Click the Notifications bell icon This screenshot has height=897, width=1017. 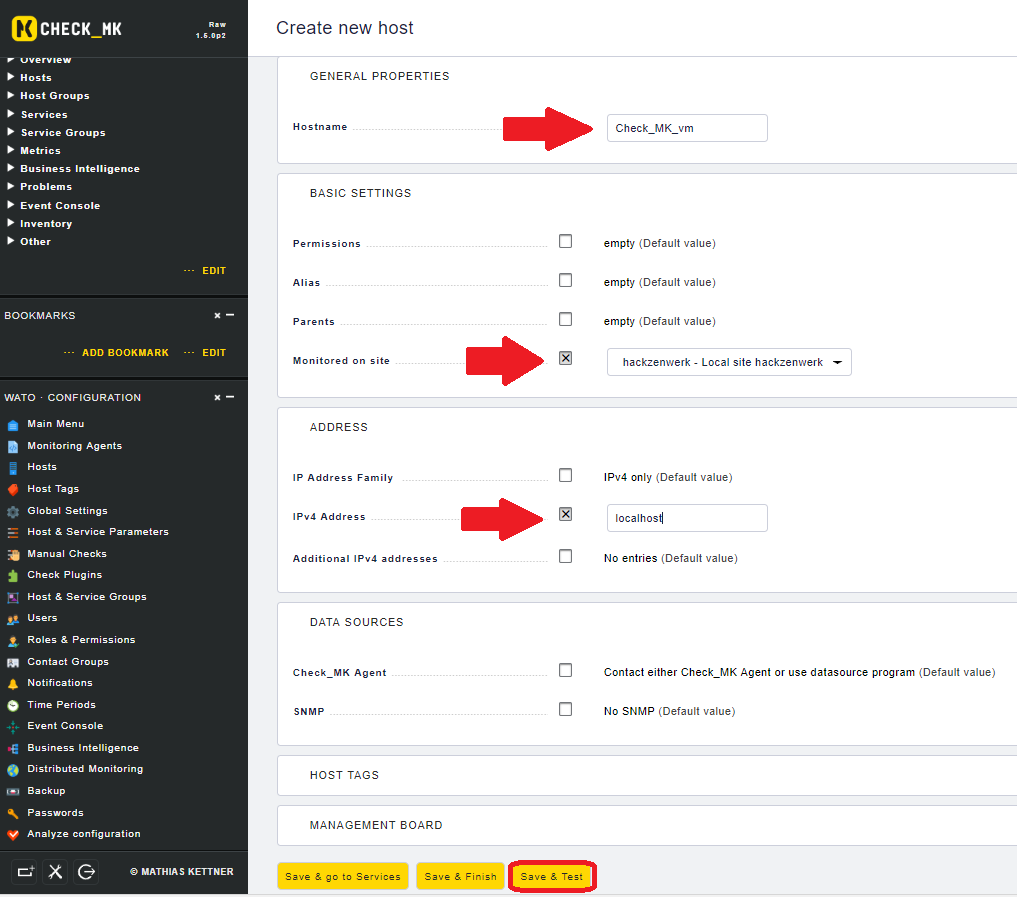coord(13,683)
